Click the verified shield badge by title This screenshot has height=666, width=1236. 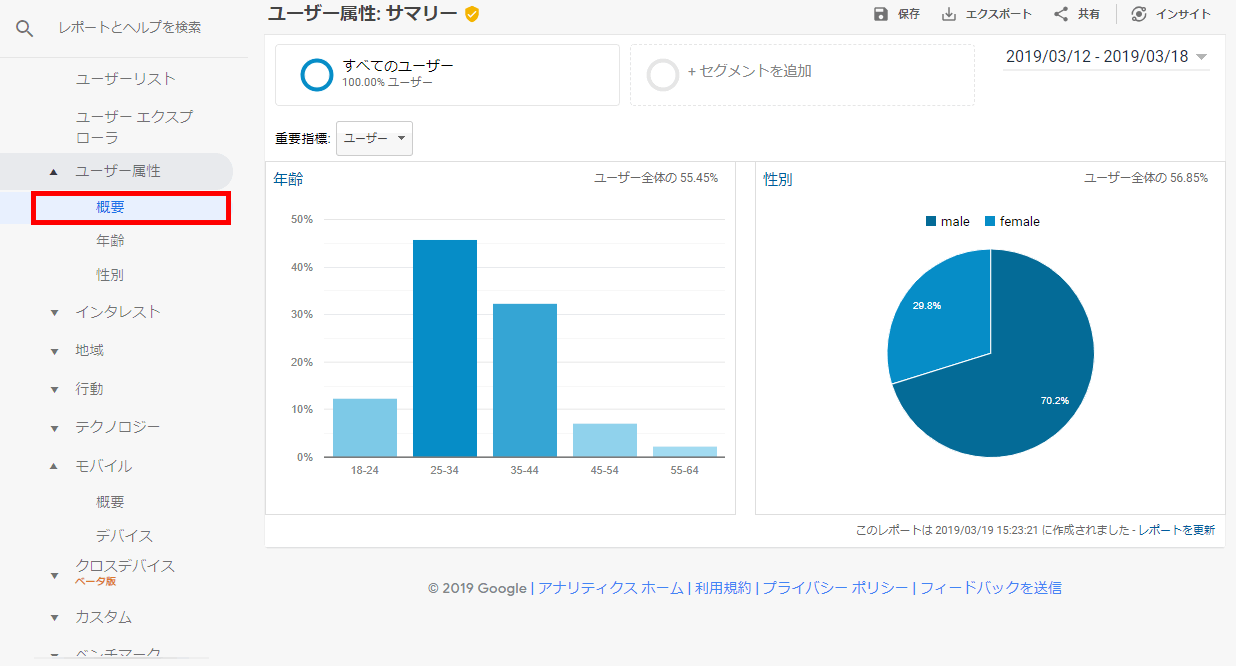(x=472, y=14)
